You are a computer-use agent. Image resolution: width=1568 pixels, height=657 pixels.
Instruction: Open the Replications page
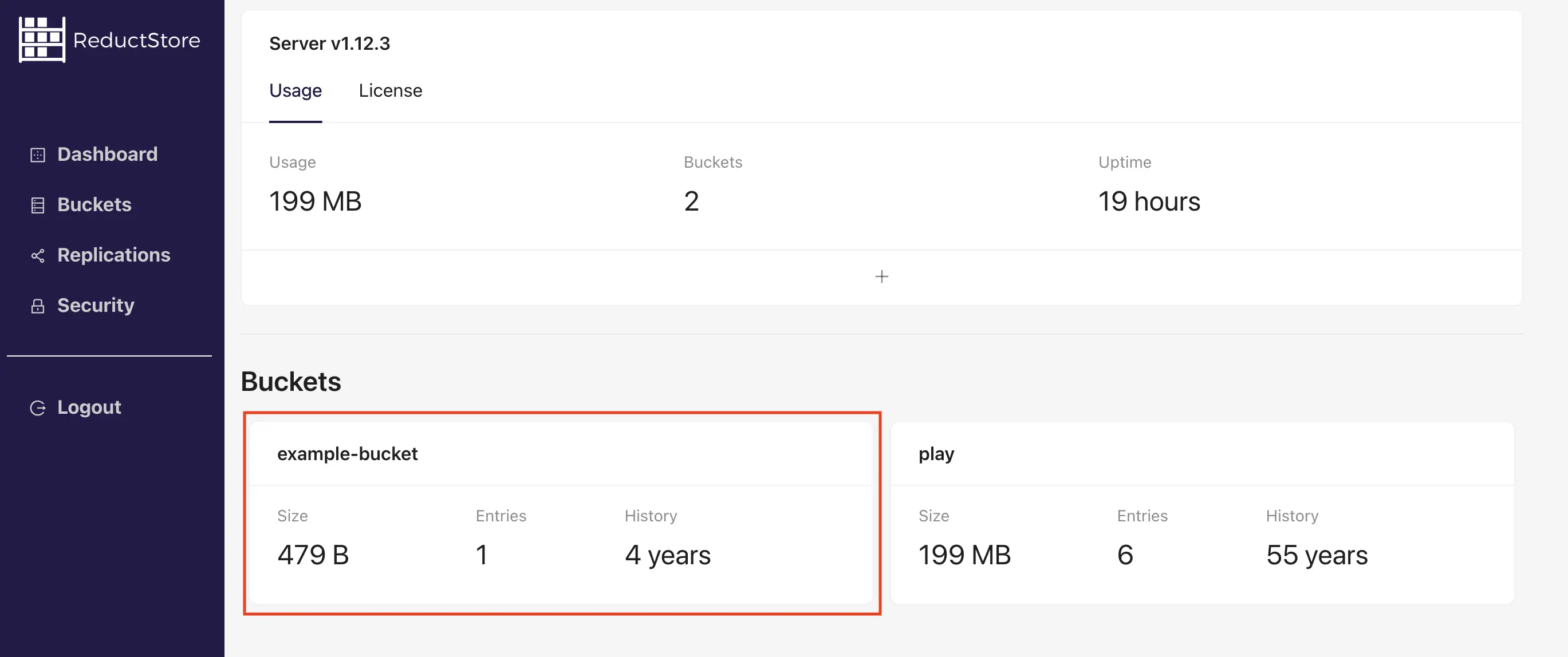click(x=114, y=255)
